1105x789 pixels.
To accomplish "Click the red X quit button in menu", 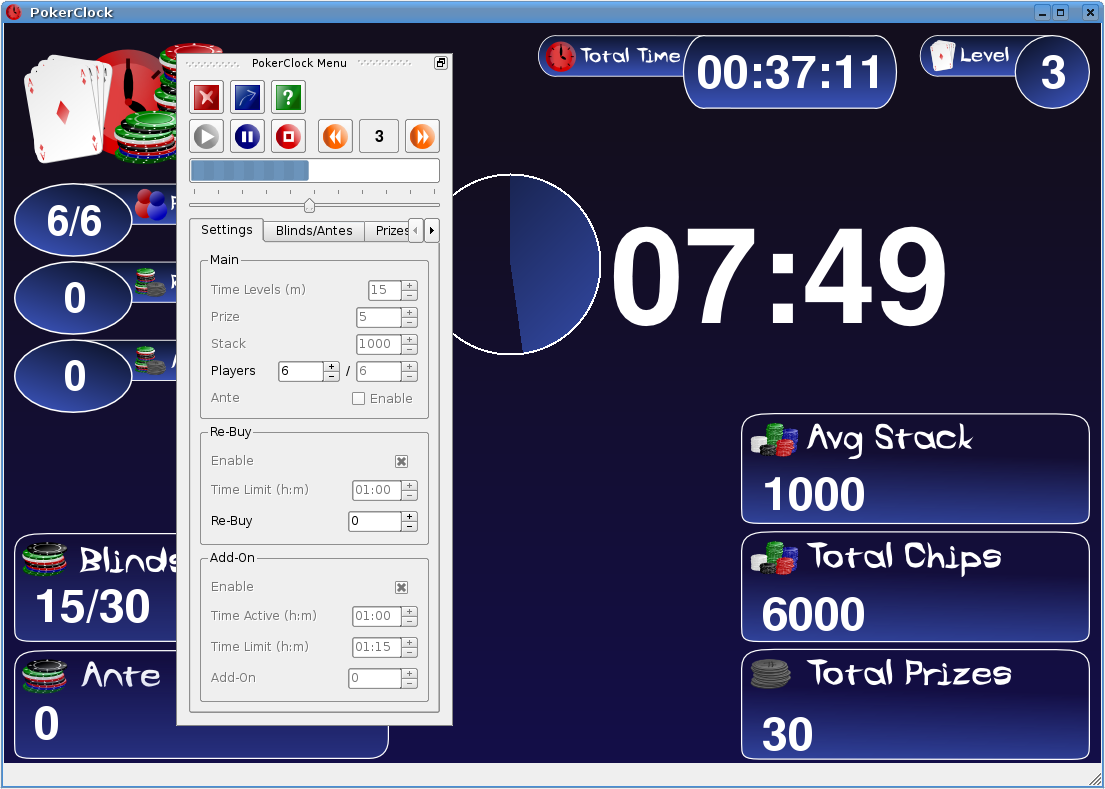I will click(x=206, y=97).
